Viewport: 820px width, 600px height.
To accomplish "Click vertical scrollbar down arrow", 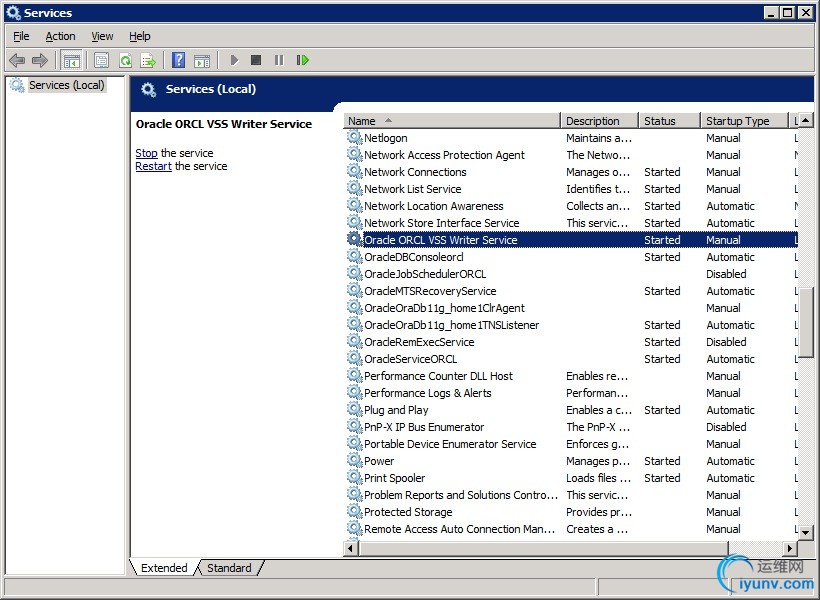I will [805, 533].
